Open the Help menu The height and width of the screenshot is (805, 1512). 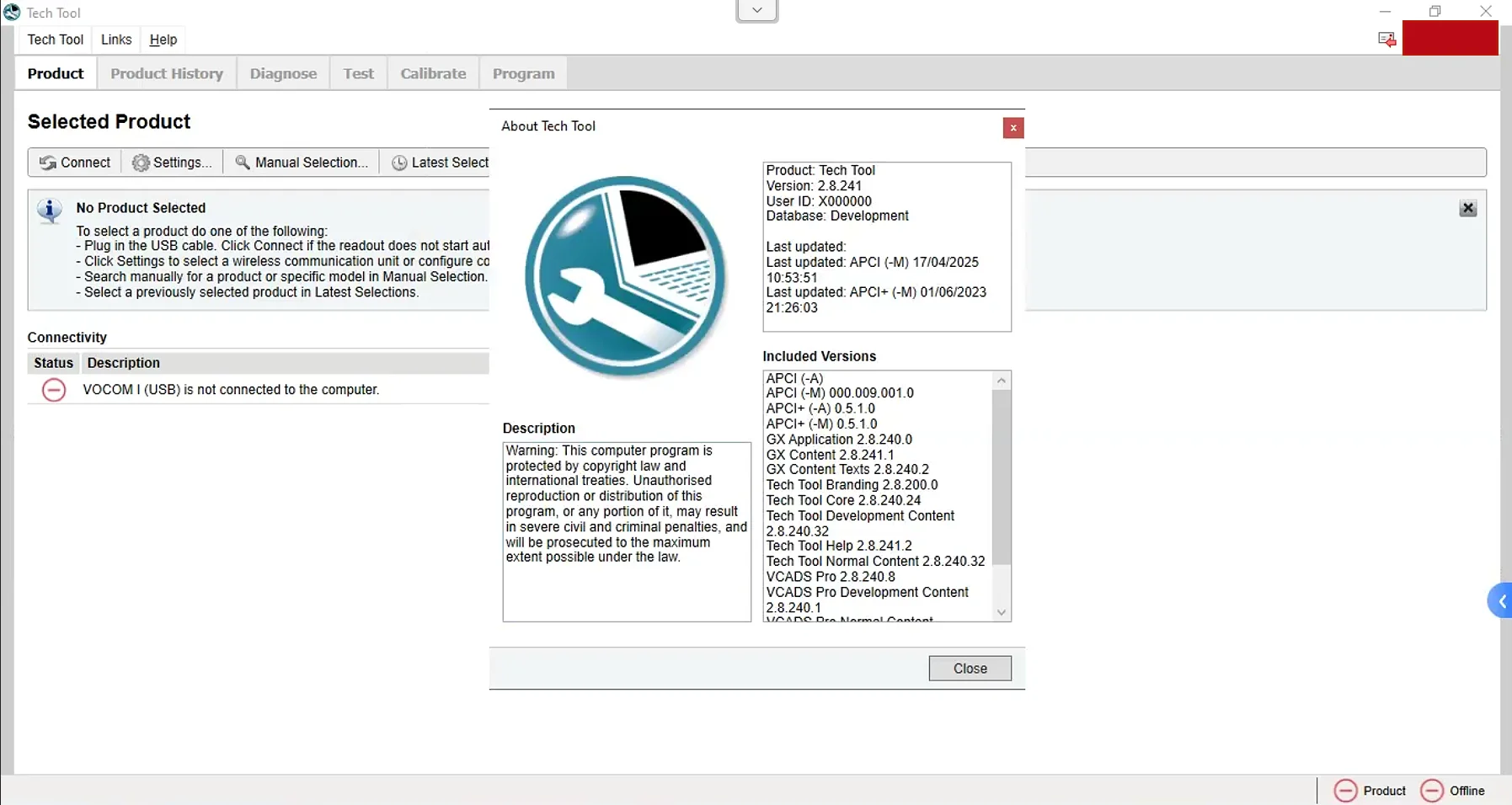[163, 40]
